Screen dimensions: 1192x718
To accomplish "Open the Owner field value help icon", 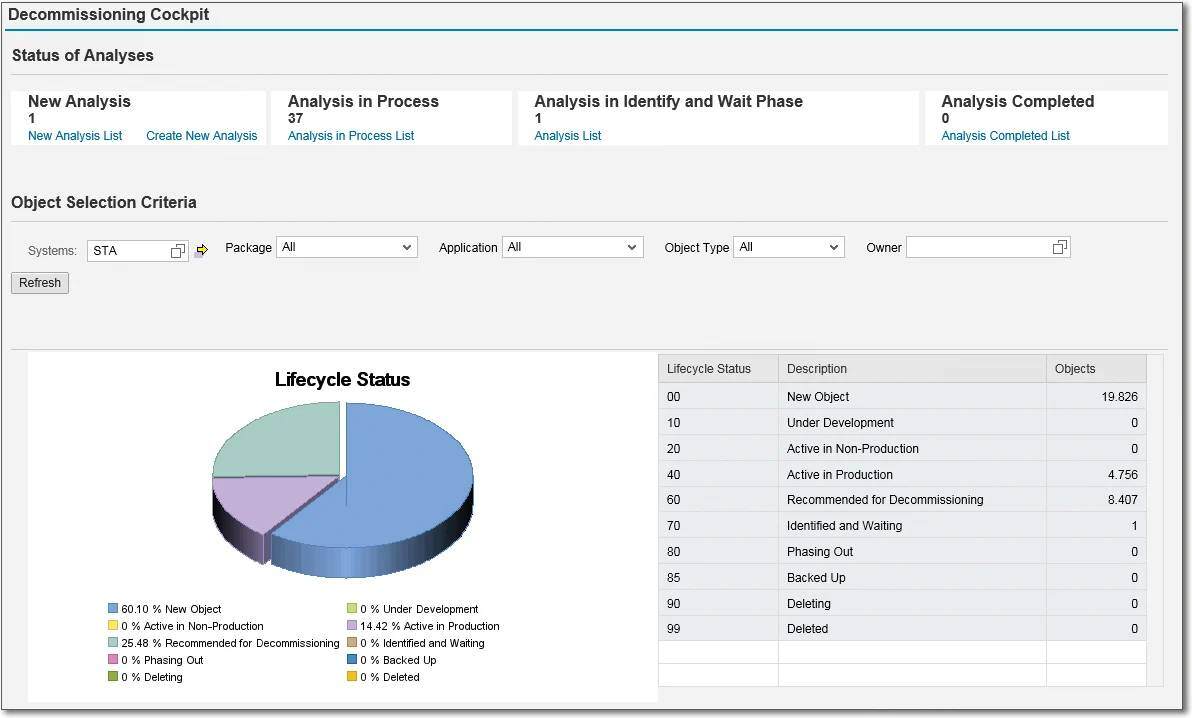I will (x=1059, y=246).
